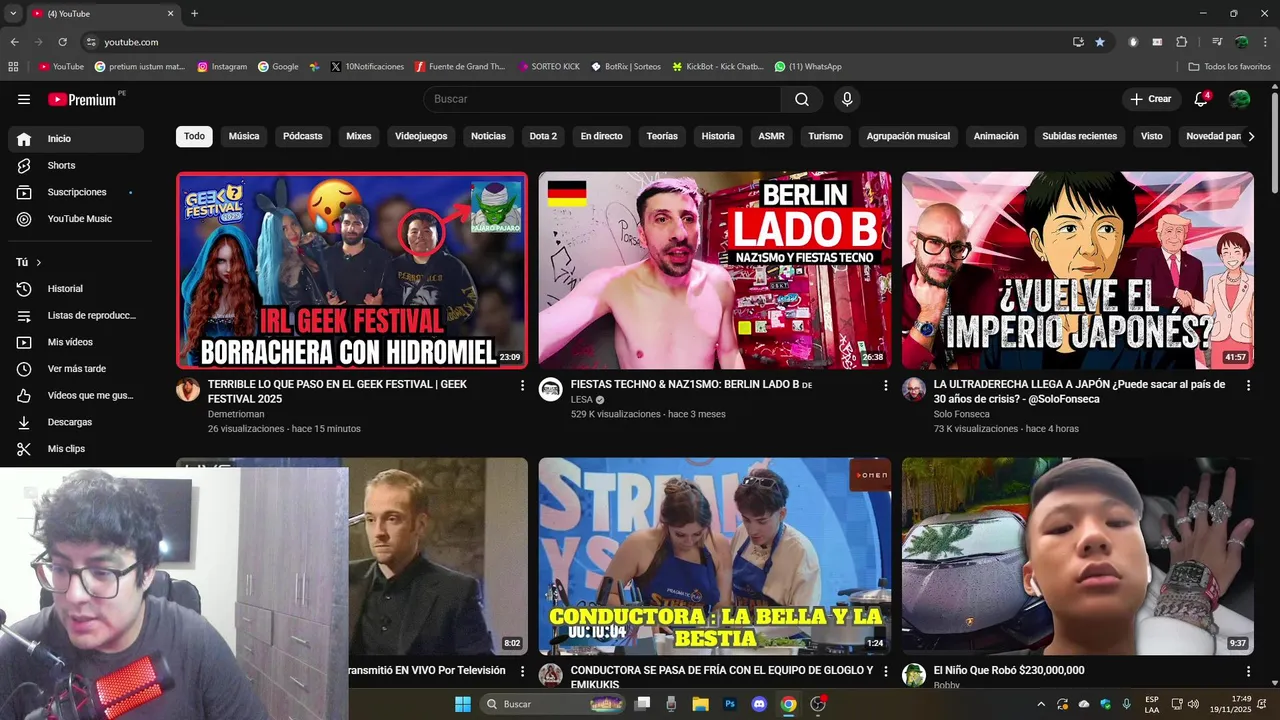The image size is (1280, 720).
Task: Open the Instagram bookmark
Action: (222, 67)
